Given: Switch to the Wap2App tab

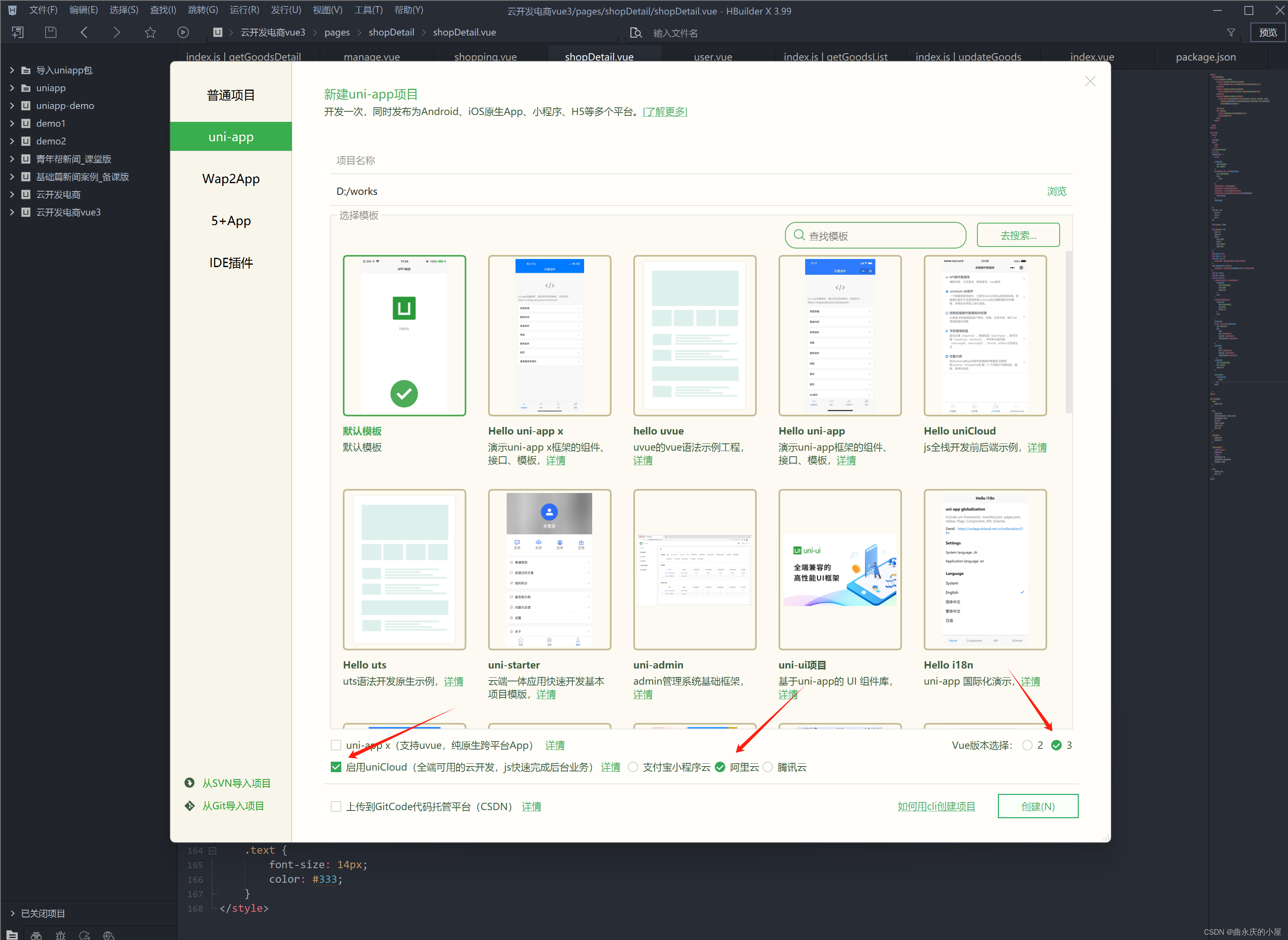Looking at the screenshot, I should [x=231, y=179].
